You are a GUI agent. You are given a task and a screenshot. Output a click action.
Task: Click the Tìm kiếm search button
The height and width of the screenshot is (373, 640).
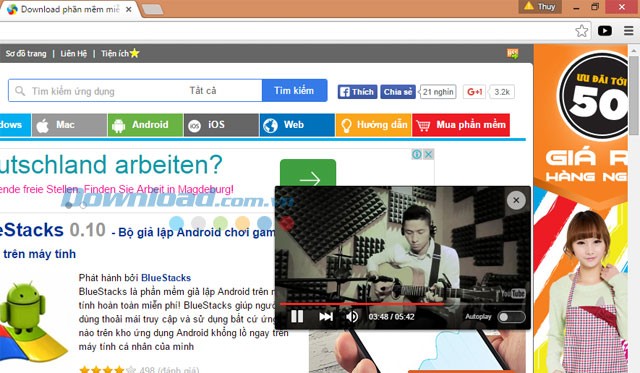pos(294,91)
